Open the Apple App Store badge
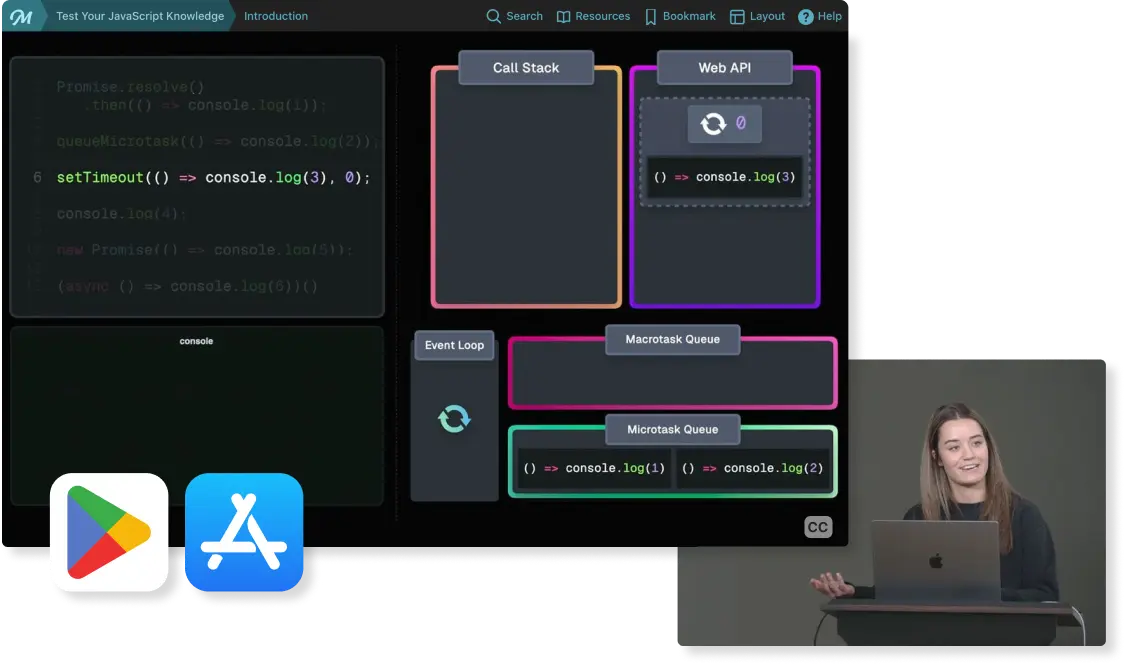Viewport: 1125px width, 665px height. [x=244, y=532]
